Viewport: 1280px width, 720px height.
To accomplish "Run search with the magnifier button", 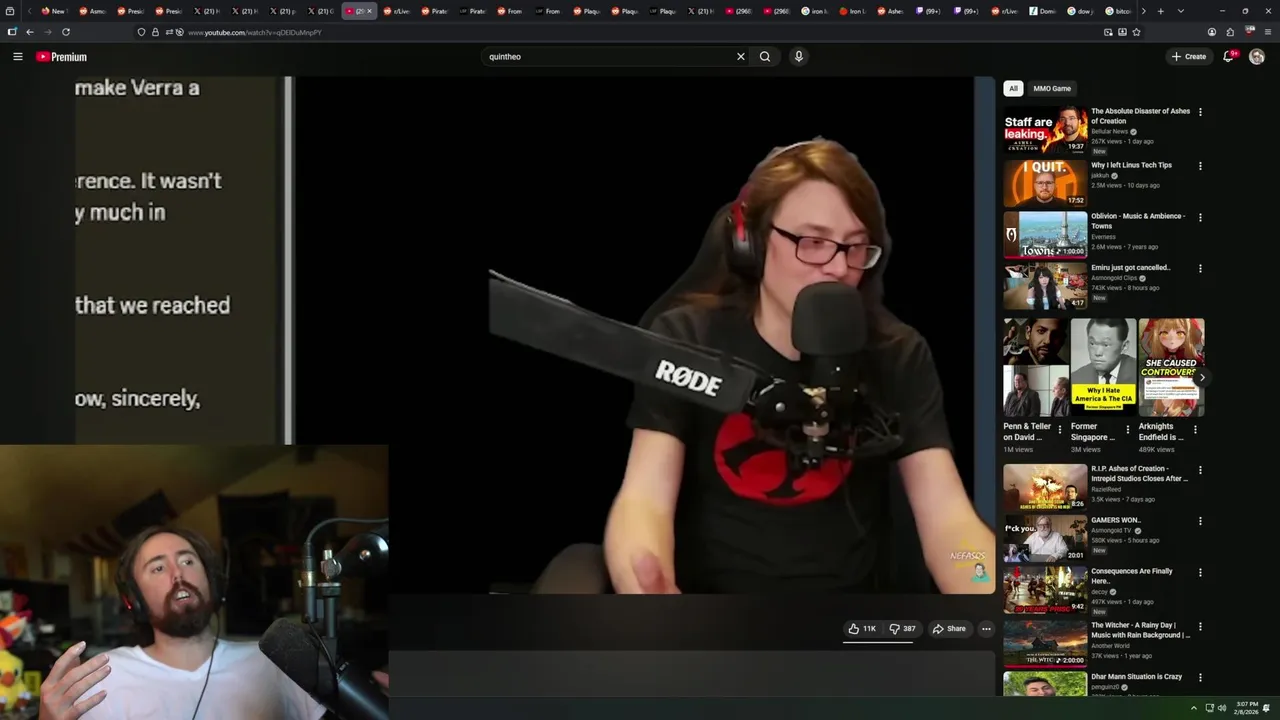I will [x=765, y=57].
